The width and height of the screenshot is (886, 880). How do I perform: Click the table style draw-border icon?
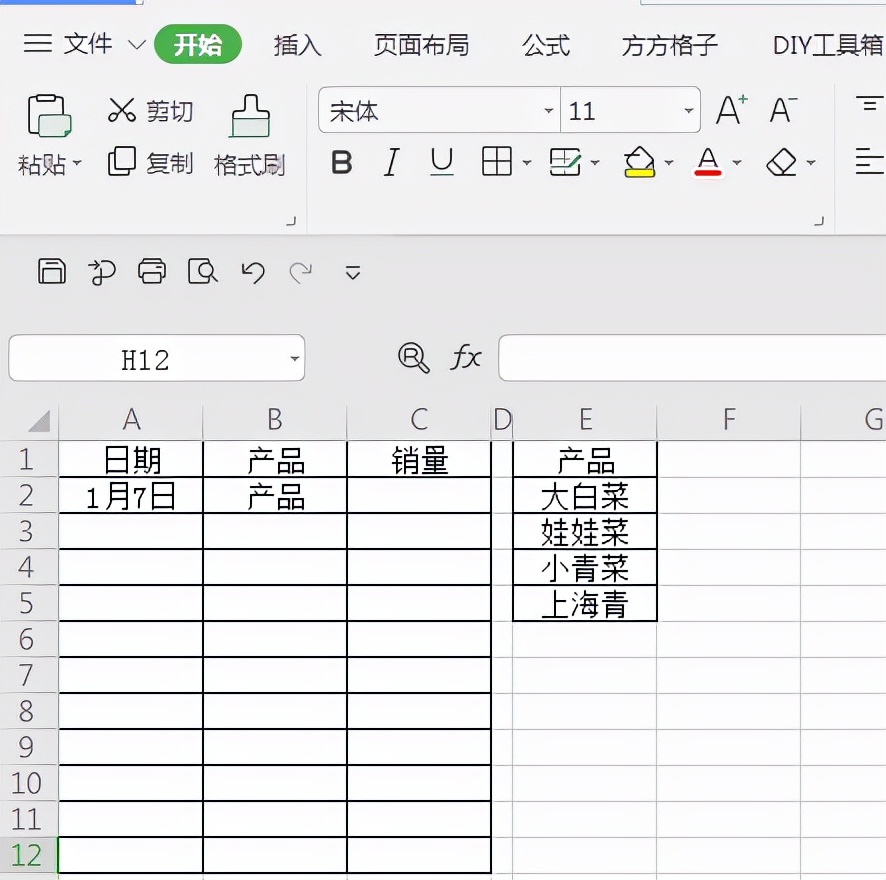pyautogui.click(x=564, y=162)
